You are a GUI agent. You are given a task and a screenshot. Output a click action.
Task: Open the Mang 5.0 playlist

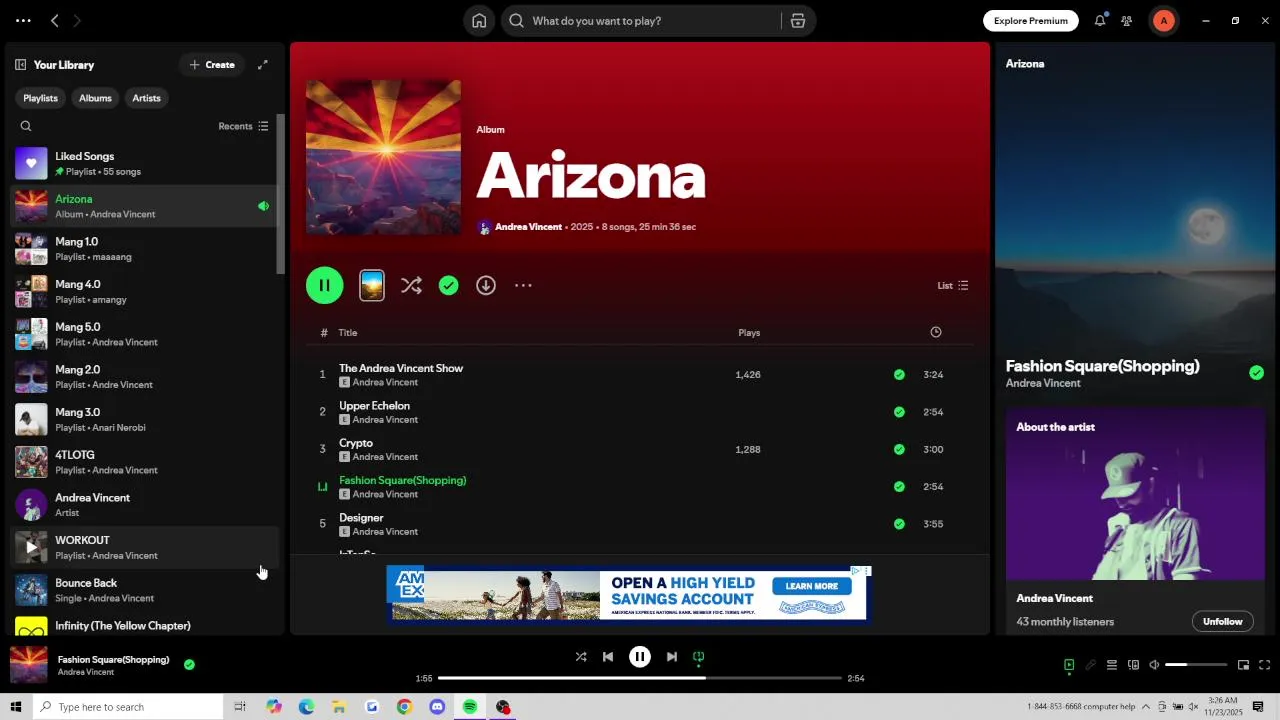coord(145,334)
